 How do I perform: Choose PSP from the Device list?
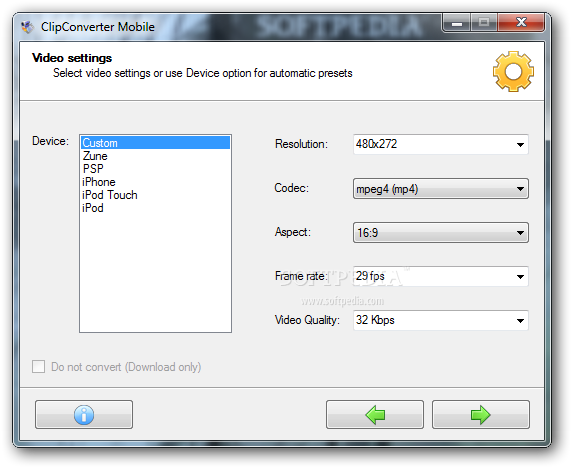pos(155,169)
